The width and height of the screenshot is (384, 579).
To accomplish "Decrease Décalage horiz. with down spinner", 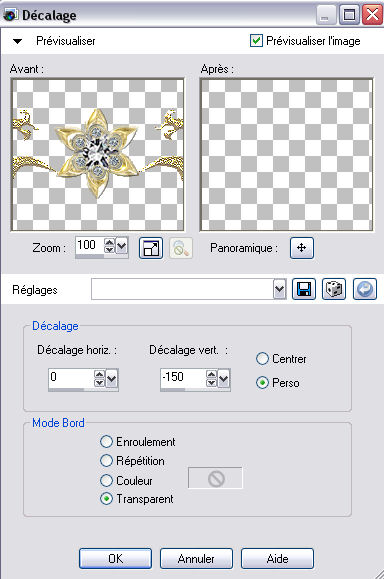I will pos(100,382).
